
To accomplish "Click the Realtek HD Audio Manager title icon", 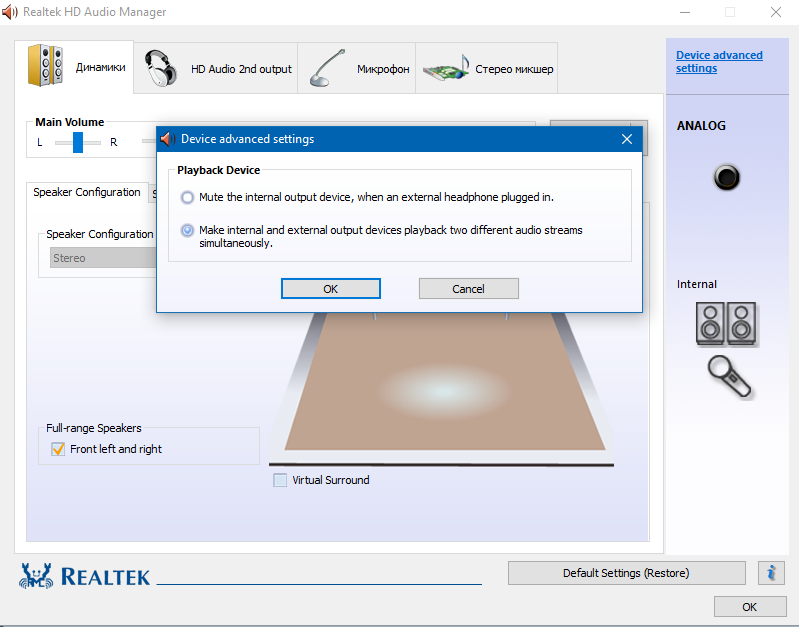I will point(10,12).
